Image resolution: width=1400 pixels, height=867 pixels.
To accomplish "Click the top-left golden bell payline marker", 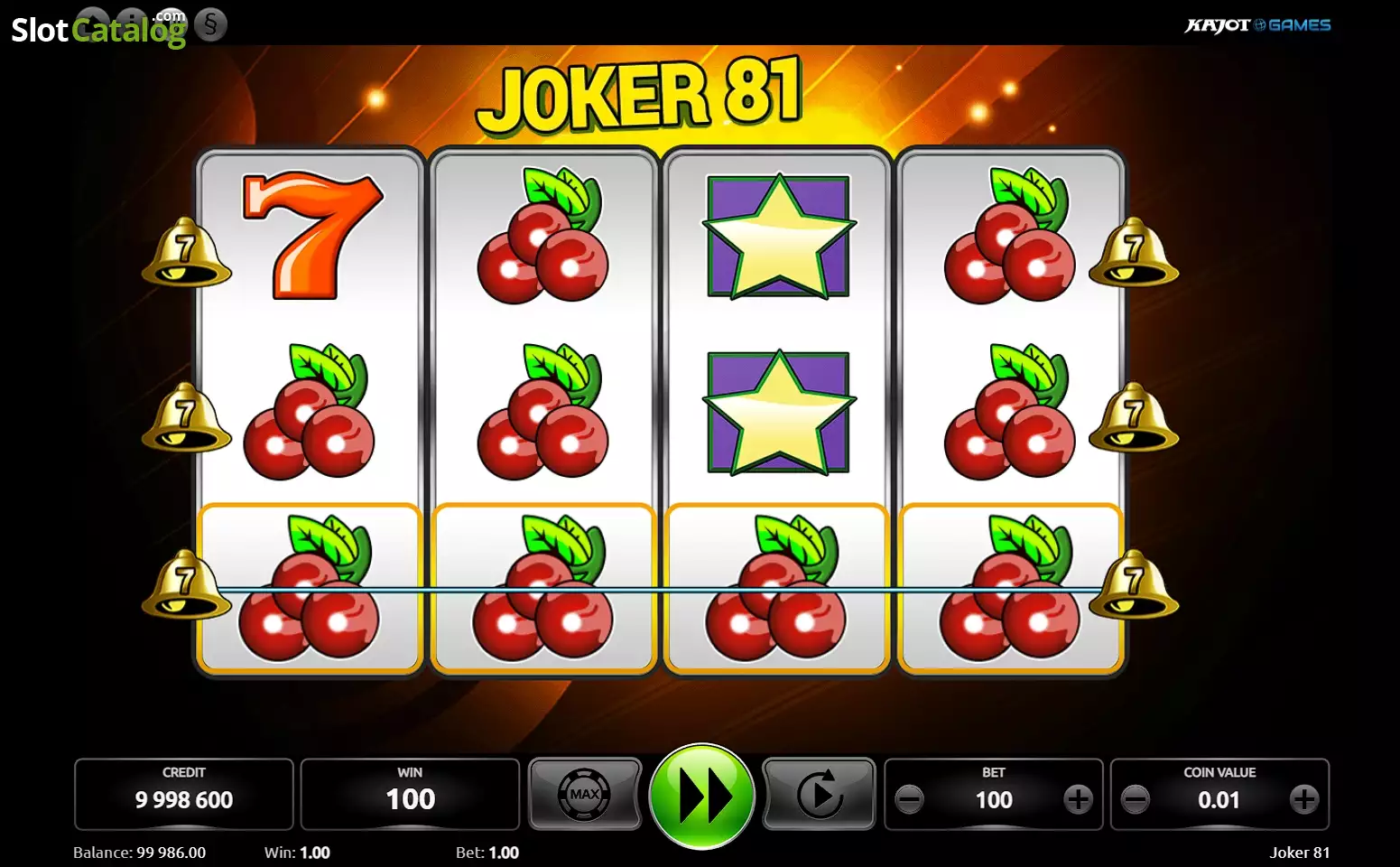I will (186, 252).
